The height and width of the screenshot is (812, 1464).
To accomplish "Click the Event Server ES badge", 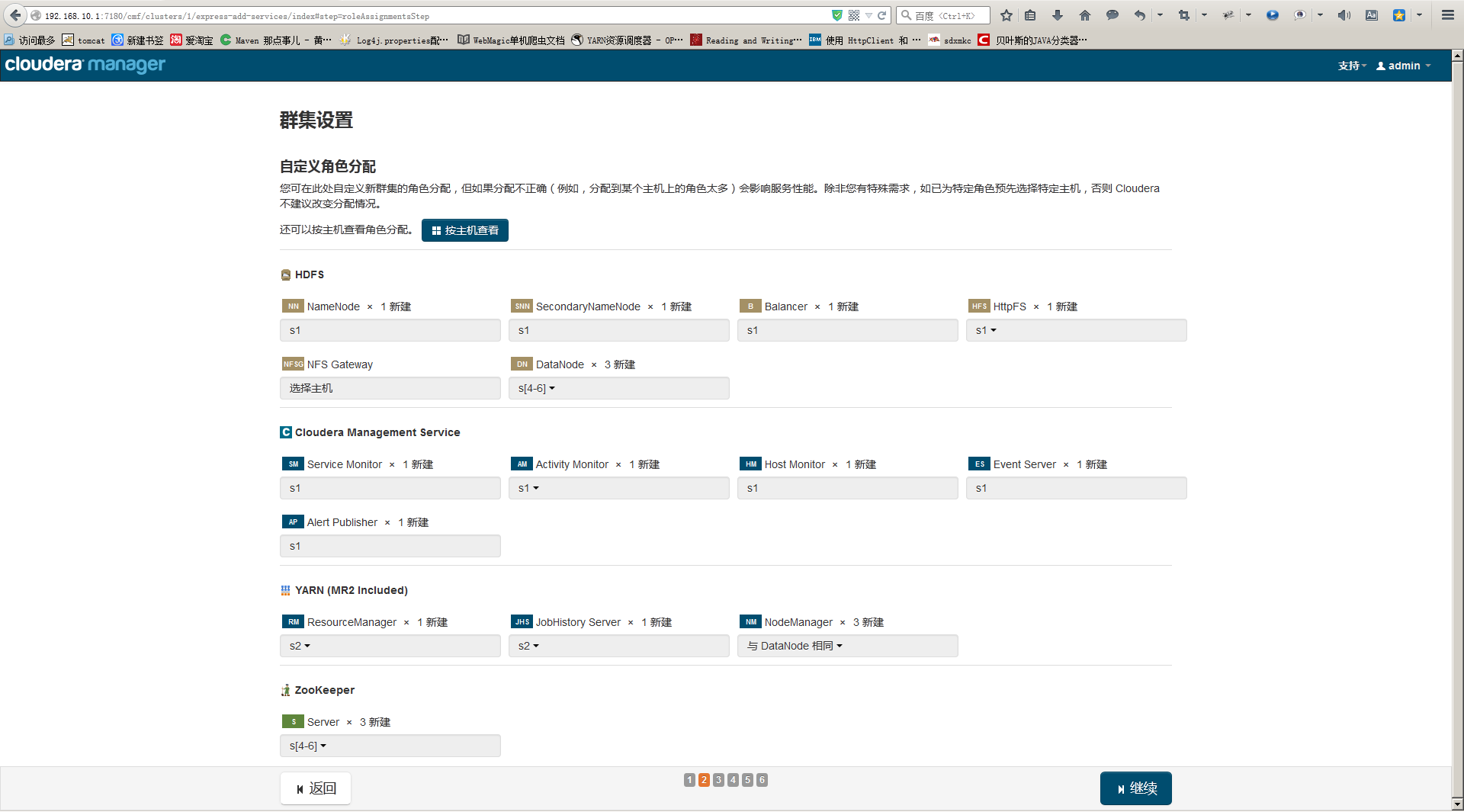I will click(x=979, y=464).
